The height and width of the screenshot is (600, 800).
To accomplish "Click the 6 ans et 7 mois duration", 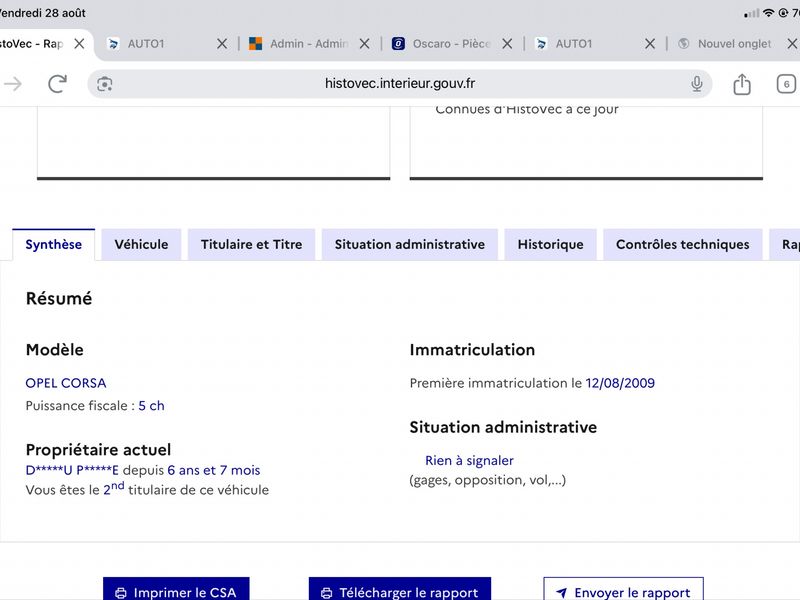I will [214, 470].
